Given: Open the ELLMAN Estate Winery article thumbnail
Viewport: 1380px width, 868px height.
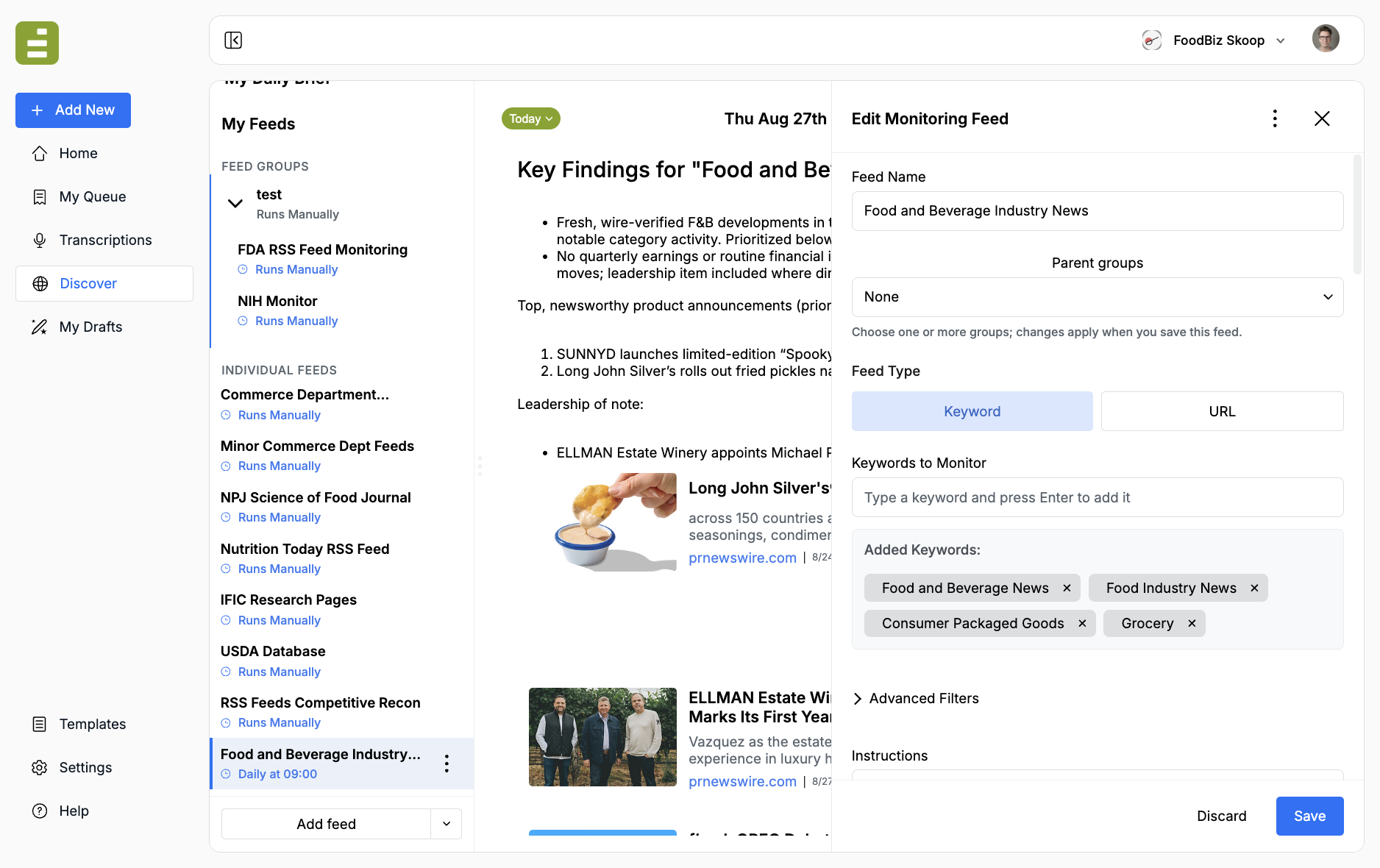Looking at the screenshot, I should (x=602, y=737).
